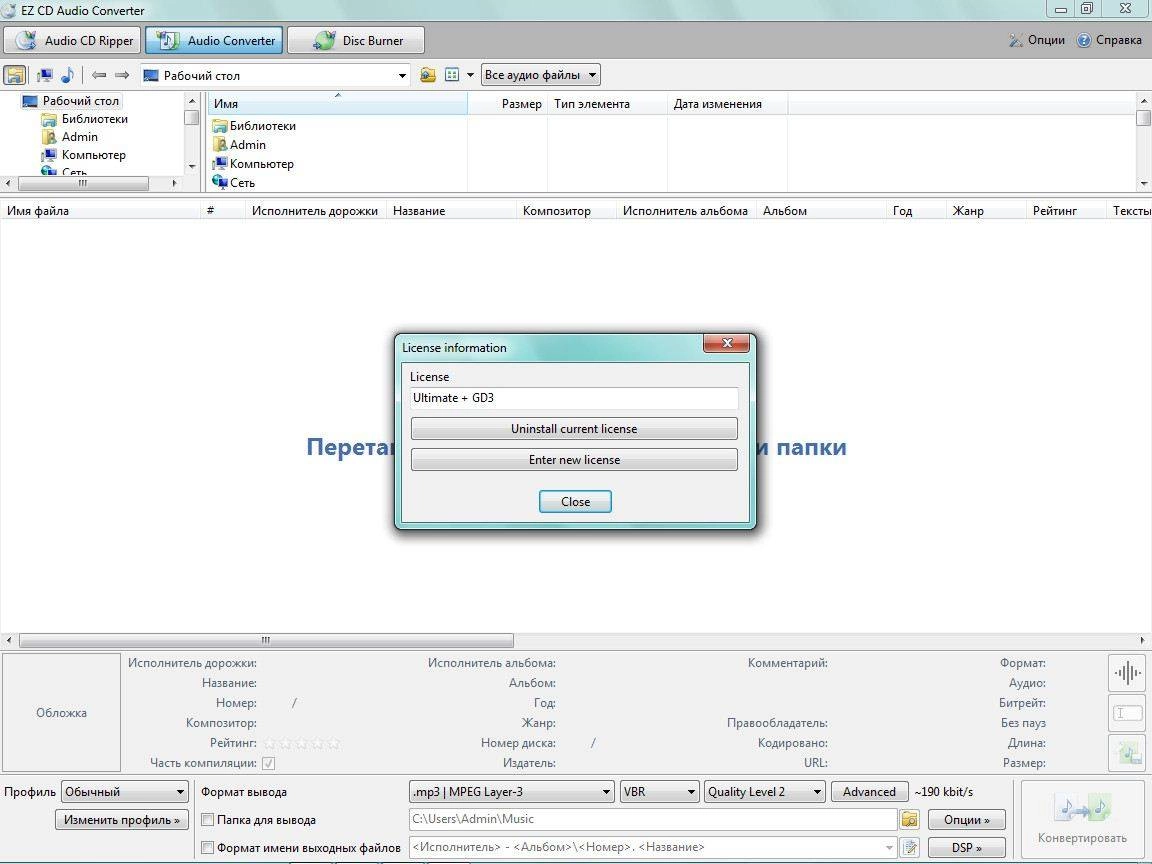The height and width of the screenshot is (864, 1152).
Task: Click Uninstall current license button
Action: (574, 429)
